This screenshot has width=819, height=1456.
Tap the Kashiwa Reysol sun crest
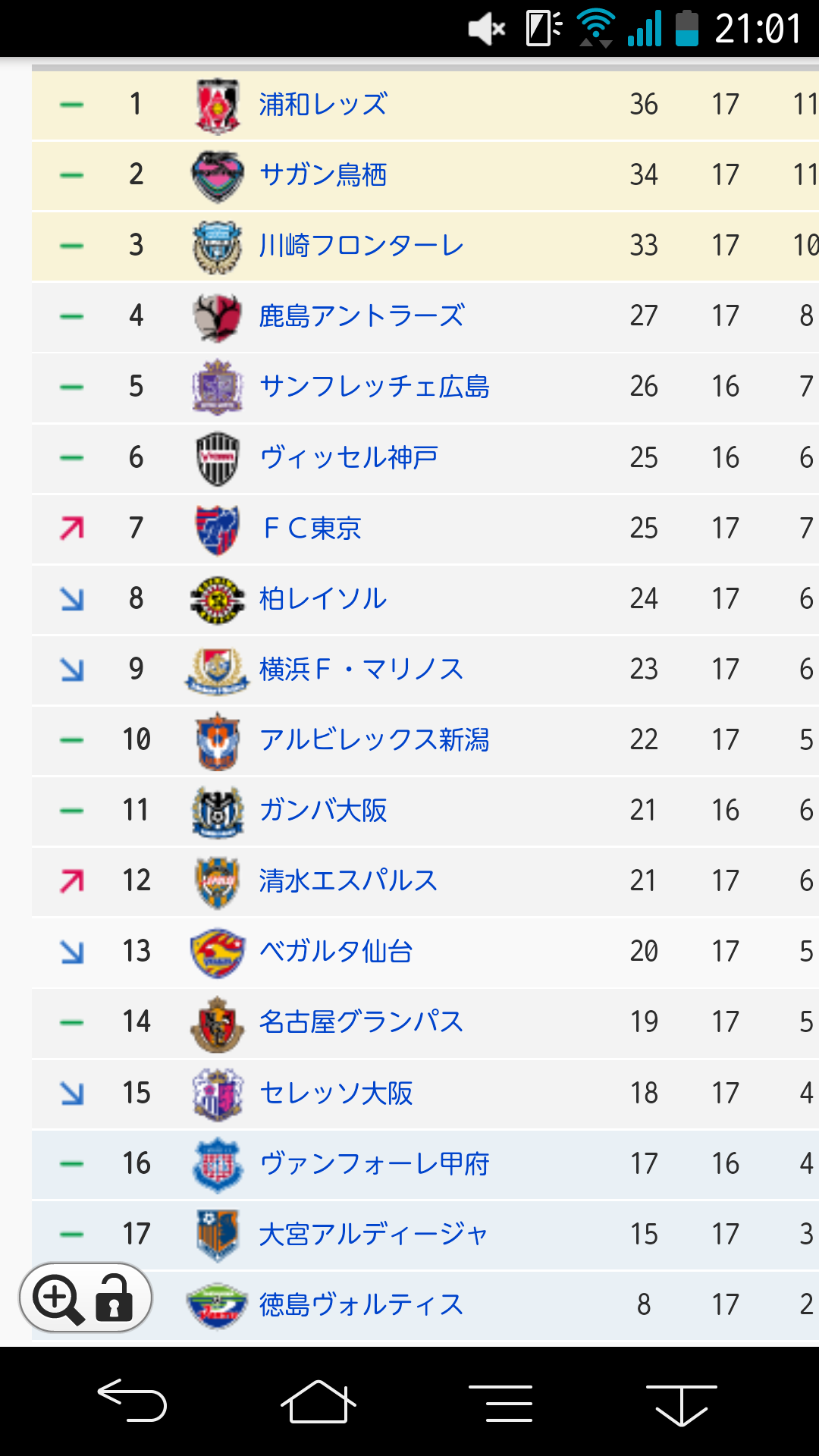[x=218, y=599]
